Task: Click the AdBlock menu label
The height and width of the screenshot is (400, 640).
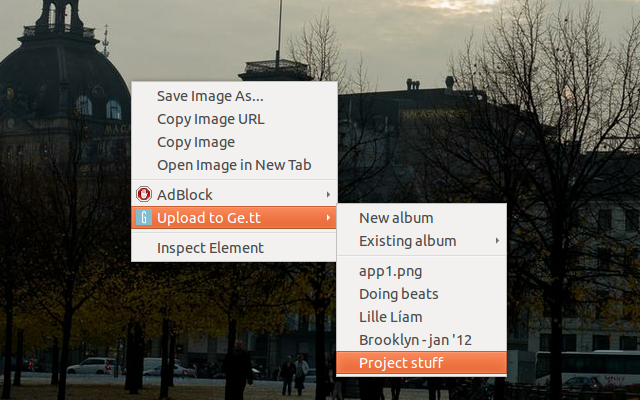Action: pos(185,194)
